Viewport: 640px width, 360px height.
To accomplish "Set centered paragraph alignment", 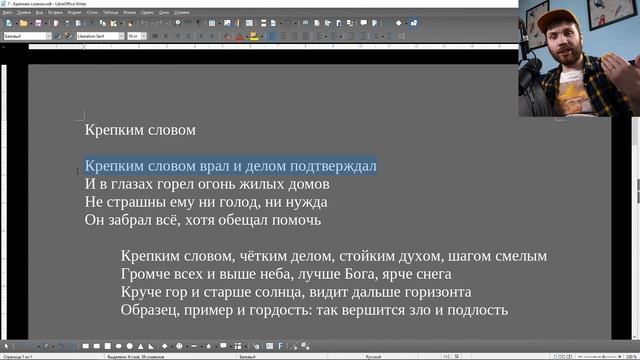I will click(x=283, y=36).
